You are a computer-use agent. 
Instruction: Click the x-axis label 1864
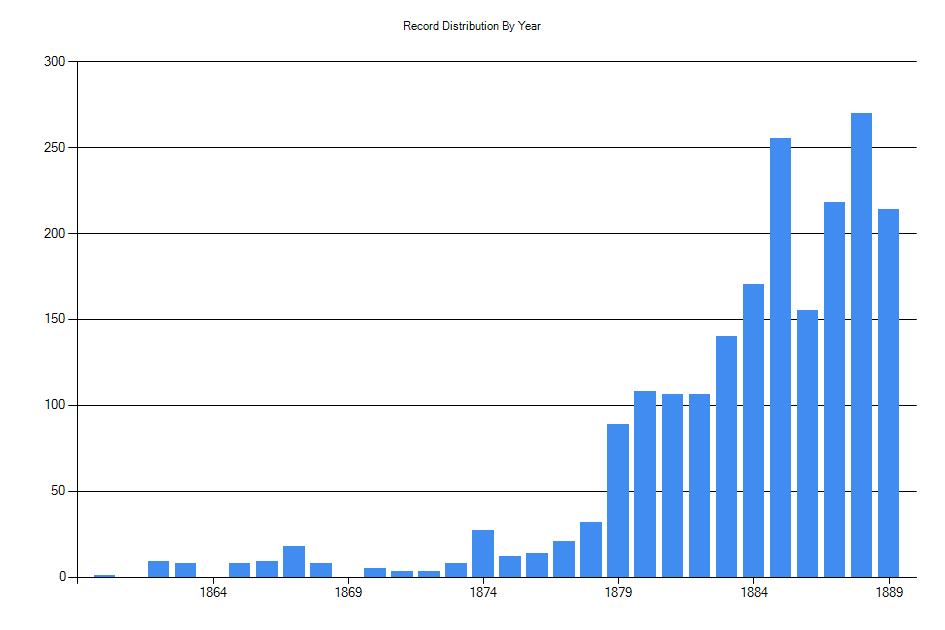(x=213, y=593)
